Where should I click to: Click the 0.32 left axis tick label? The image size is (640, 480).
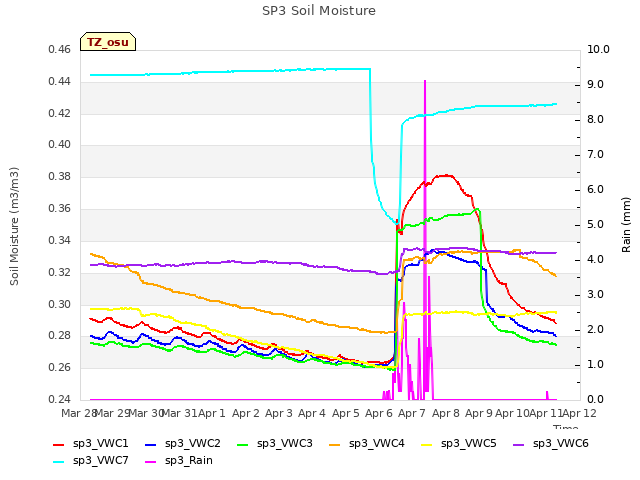pyautogui.click(x=60, y=272)
